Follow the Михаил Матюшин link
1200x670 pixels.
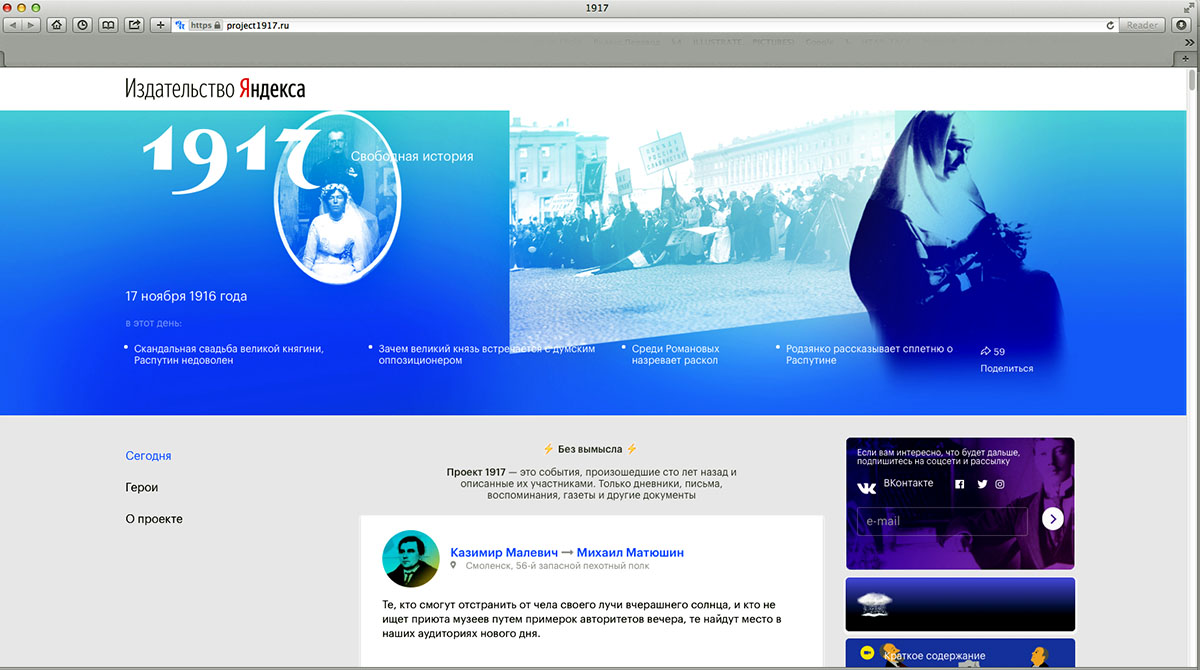click(630, 552)
